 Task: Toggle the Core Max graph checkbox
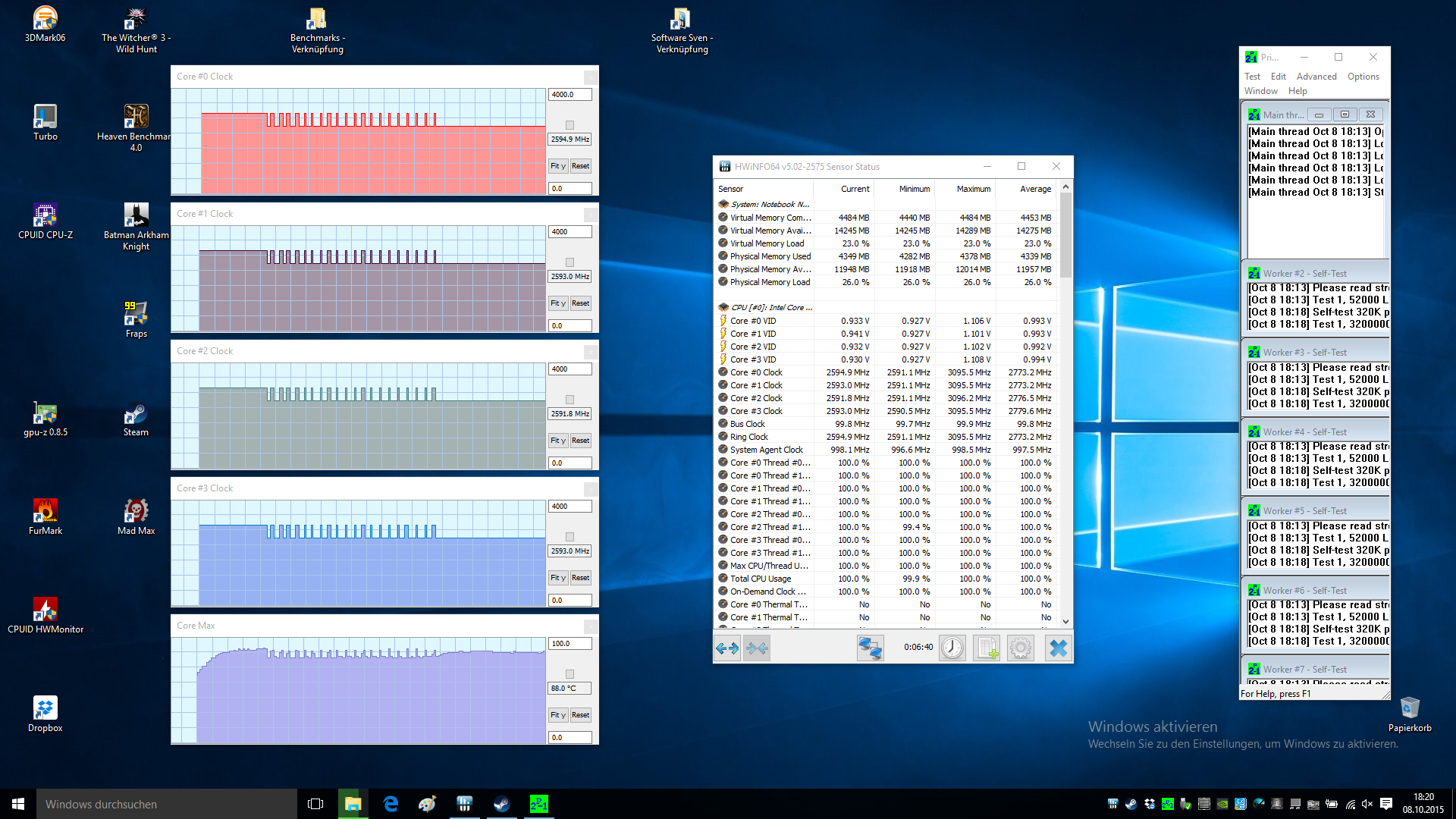pos(570,674)
